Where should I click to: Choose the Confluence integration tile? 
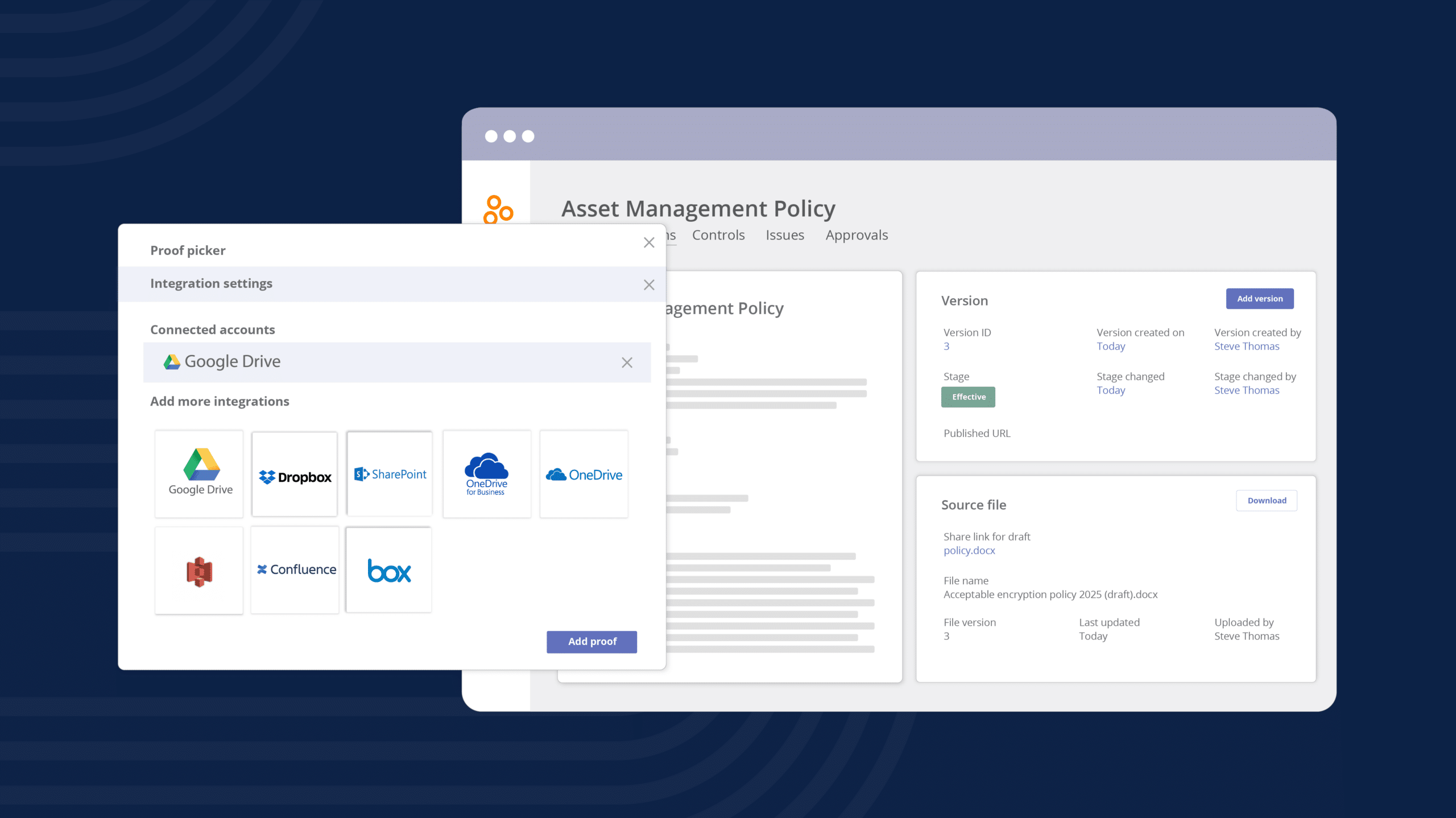(295, 569)
